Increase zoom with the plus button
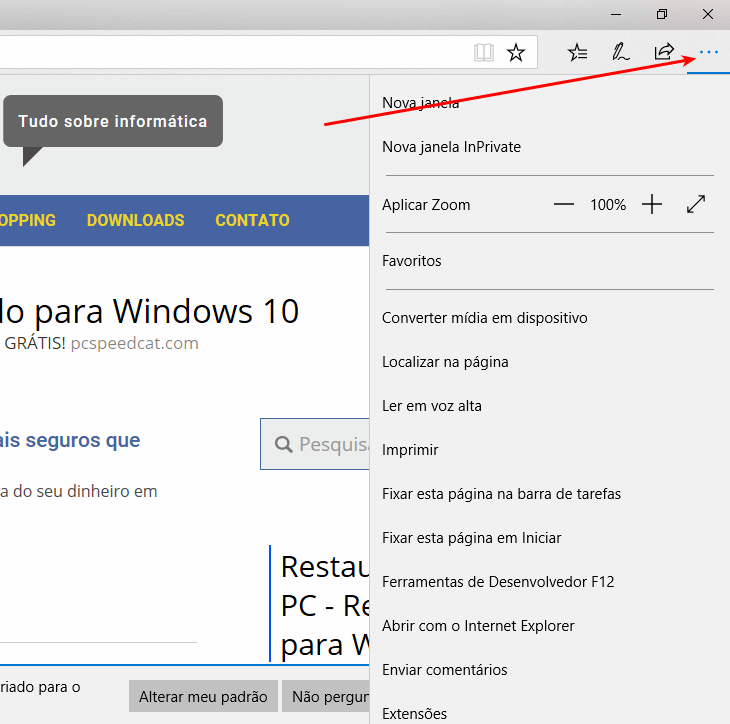 [652, 205]
